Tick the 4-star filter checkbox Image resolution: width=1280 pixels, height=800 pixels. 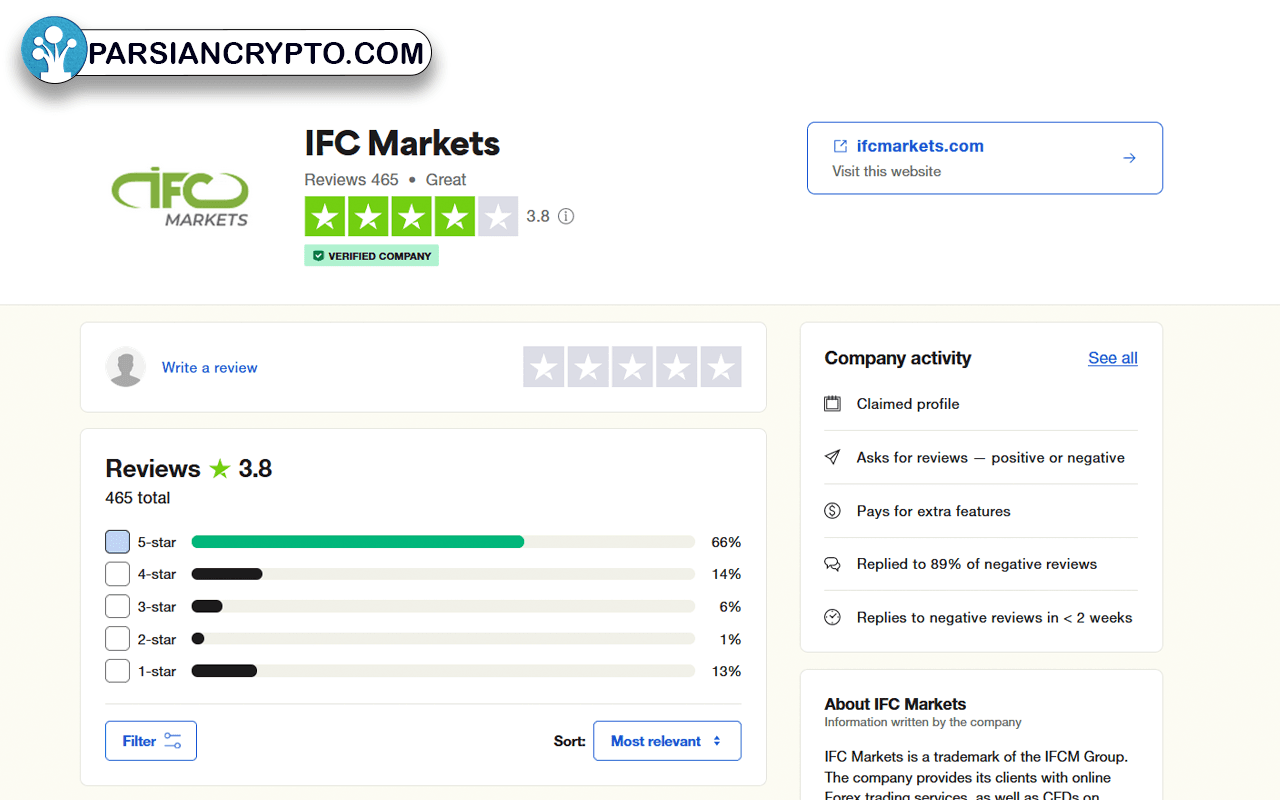pos(118,574)
